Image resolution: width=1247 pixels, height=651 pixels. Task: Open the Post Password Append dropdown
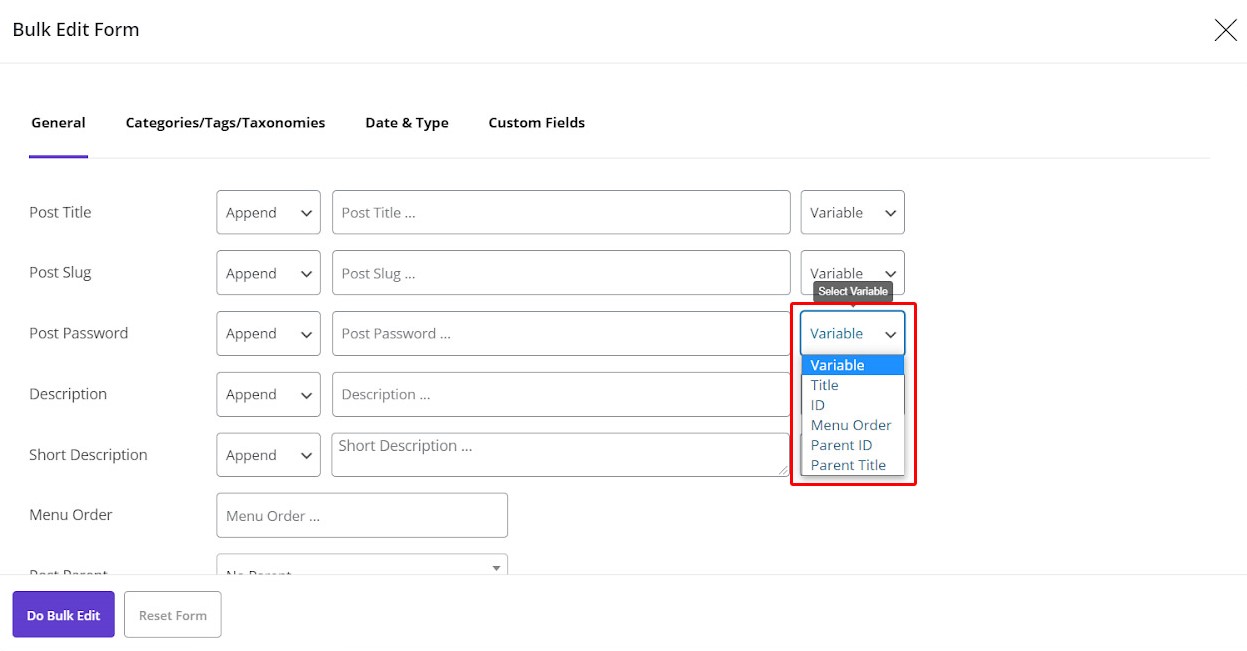268,333
